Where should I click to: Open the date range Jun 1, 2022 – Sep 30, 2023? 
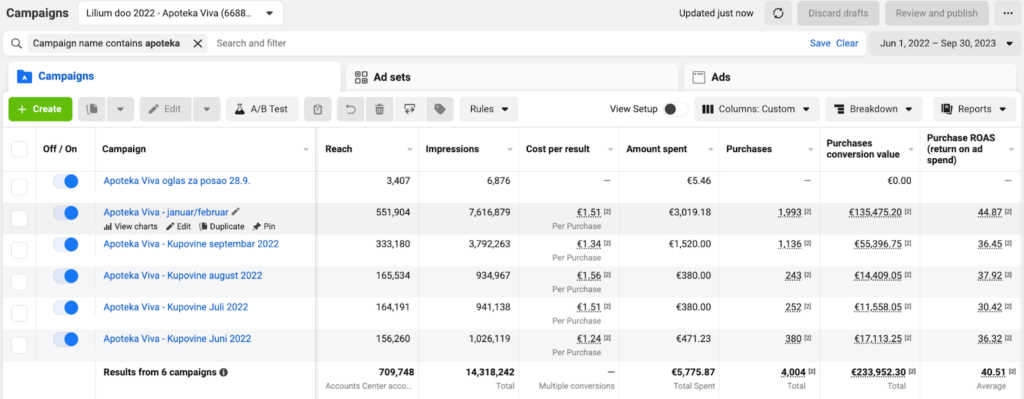(x=946, y=44)
